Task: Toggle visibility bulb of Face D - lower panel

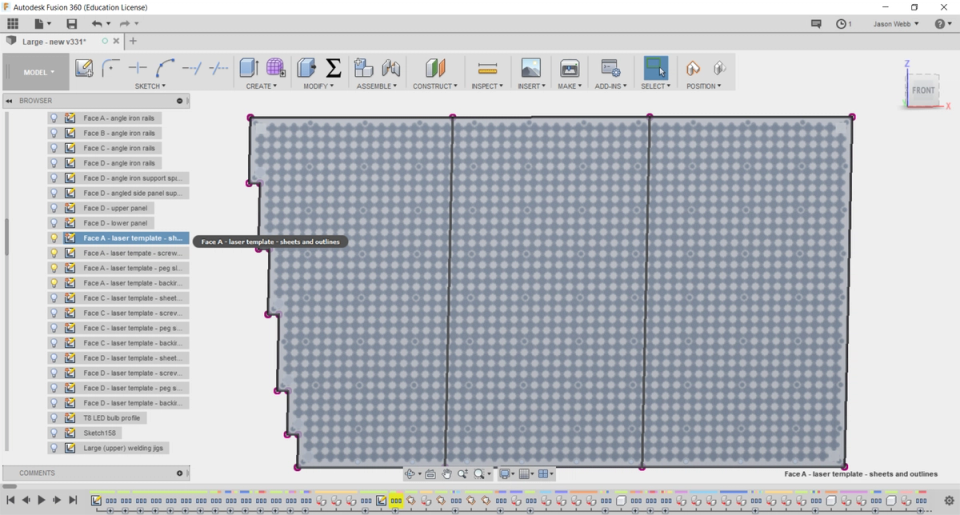Action: click(x=54, y=223)
